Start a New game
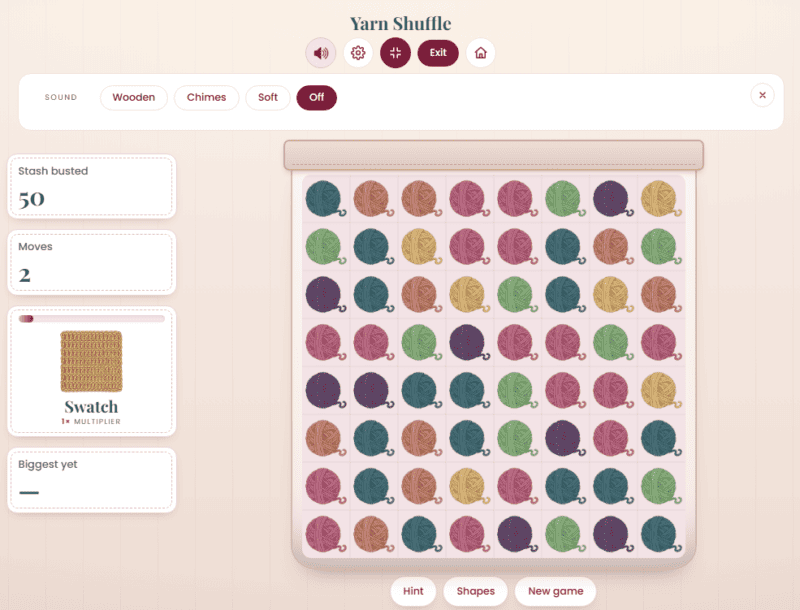 pyautogui.click(x=556, y=591)
